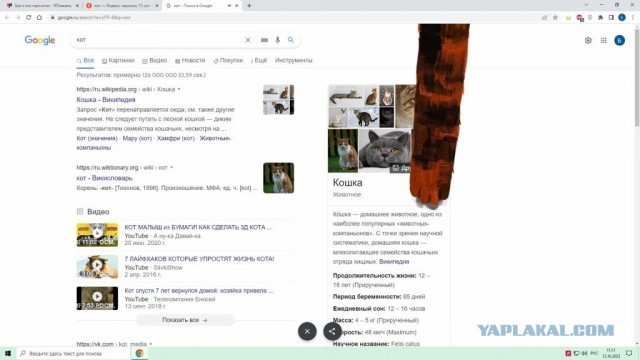640x360 pixels.
Task: Select the Все search tab
Action: click(x=85, y=60)
